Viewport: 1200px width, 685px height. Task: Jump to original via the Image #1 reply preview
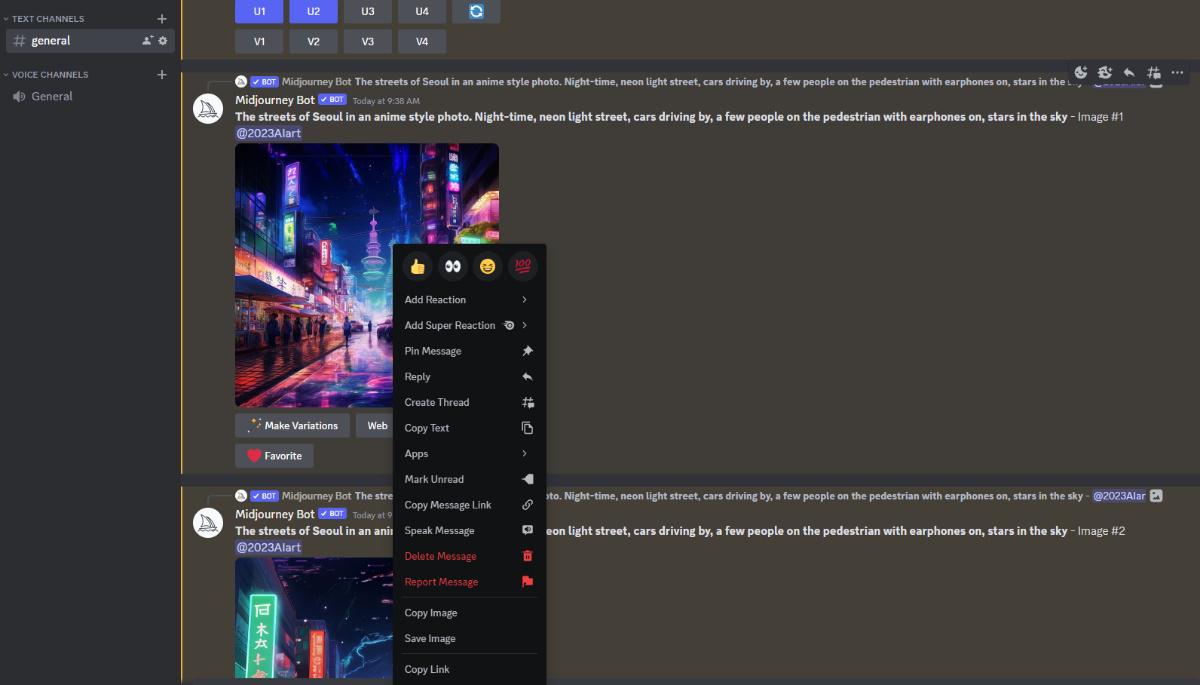[712, 81]
